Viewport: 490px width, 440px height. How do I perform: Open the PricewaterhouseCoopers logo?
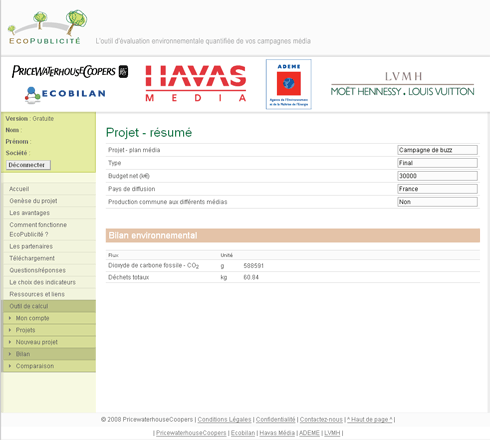[70, 71]
